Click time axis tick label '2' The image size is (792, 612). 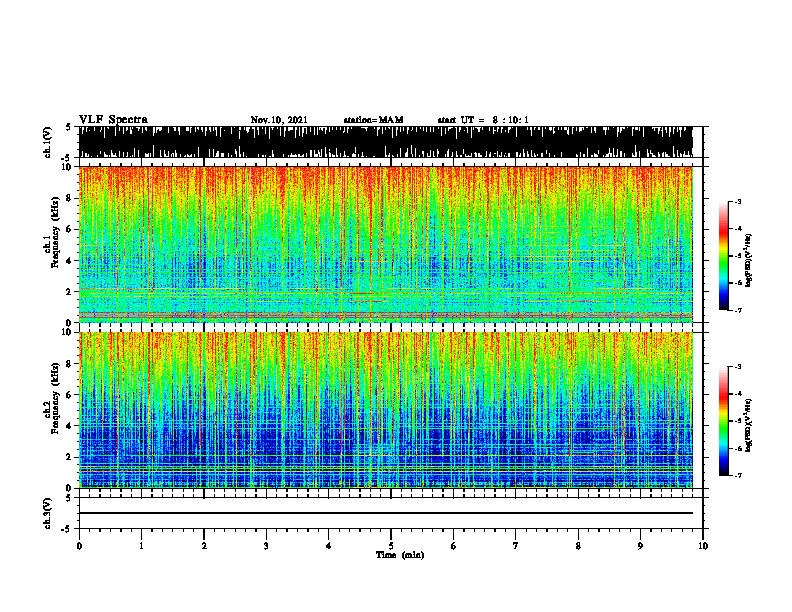point(204,546)
